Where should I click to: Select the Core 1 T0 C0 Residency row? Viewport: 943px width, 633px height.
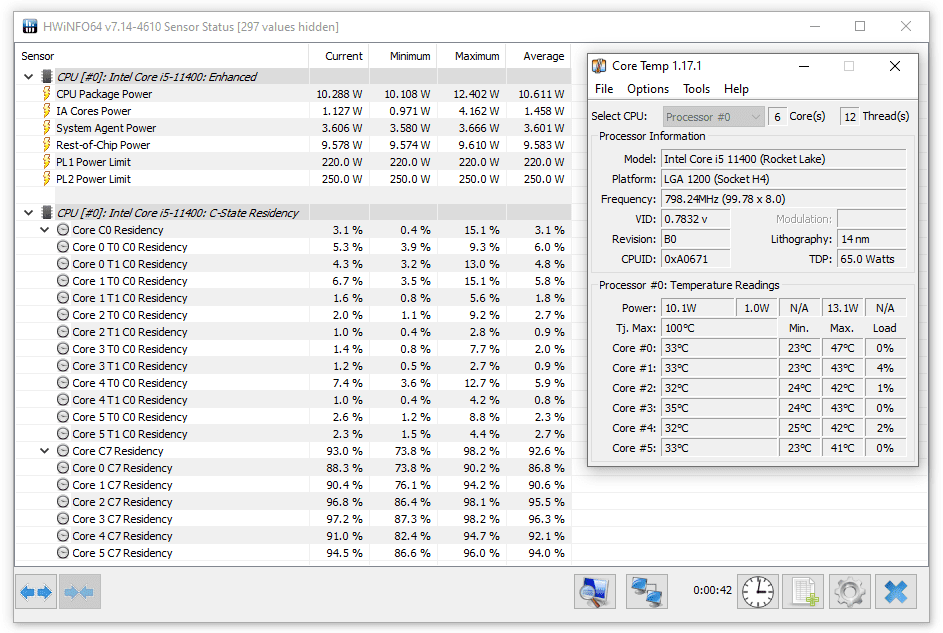293,281
